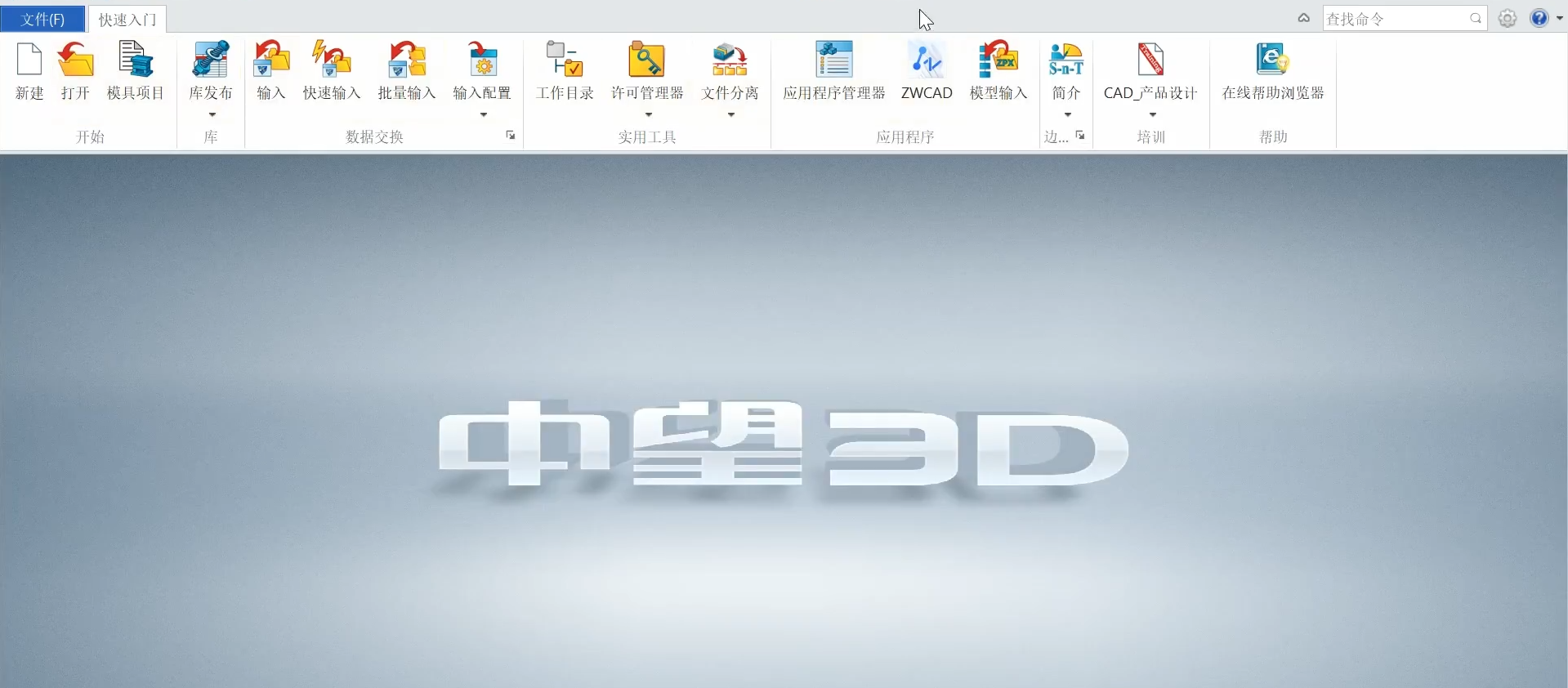1568x688 pixels.
Task: Open the CAD_产品设计 training document
Action: pos(1150,60)
